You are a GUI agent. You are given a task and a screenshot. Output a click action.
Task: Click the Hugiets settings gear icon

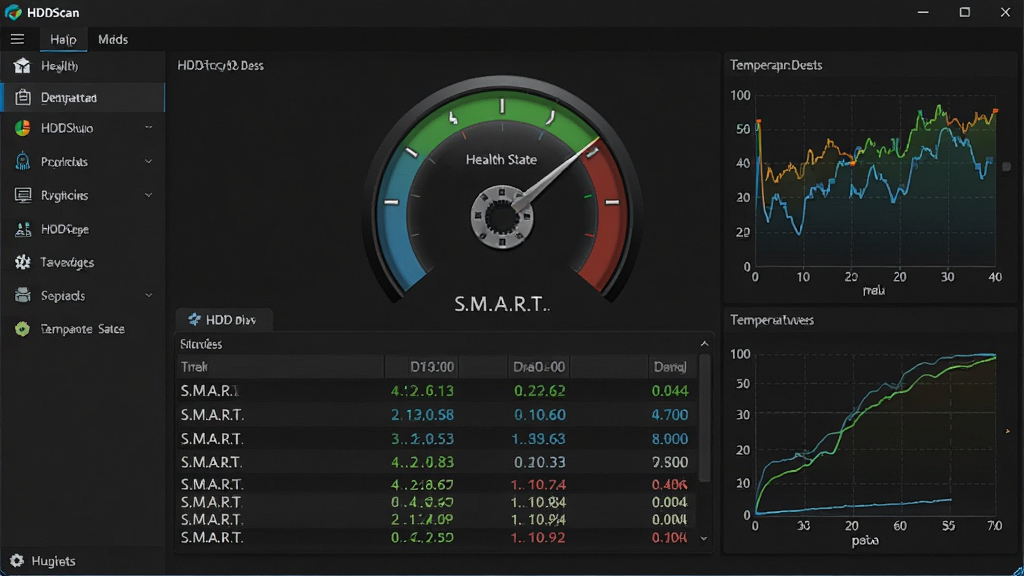point(16,561)
